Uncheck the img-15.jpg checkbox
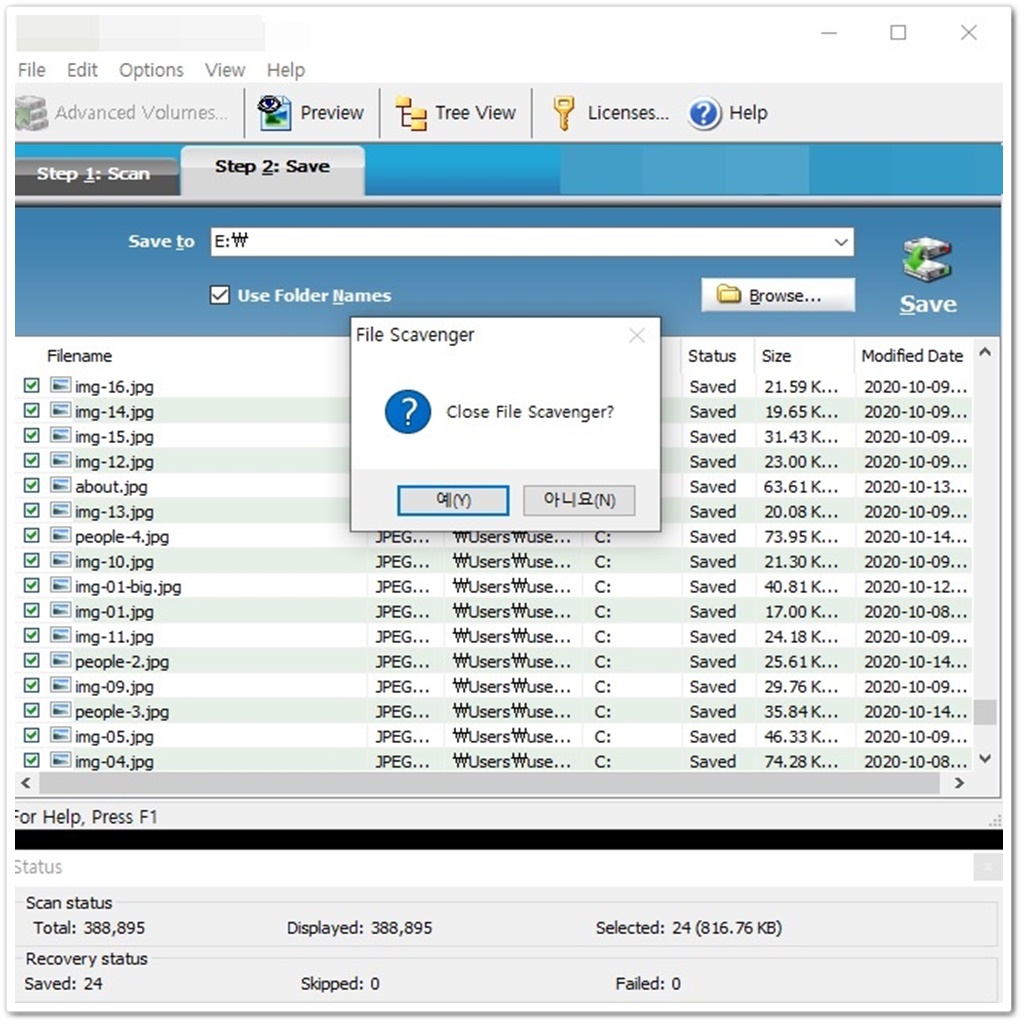Screen dimensions: 1024x1024 pos(31,435)
